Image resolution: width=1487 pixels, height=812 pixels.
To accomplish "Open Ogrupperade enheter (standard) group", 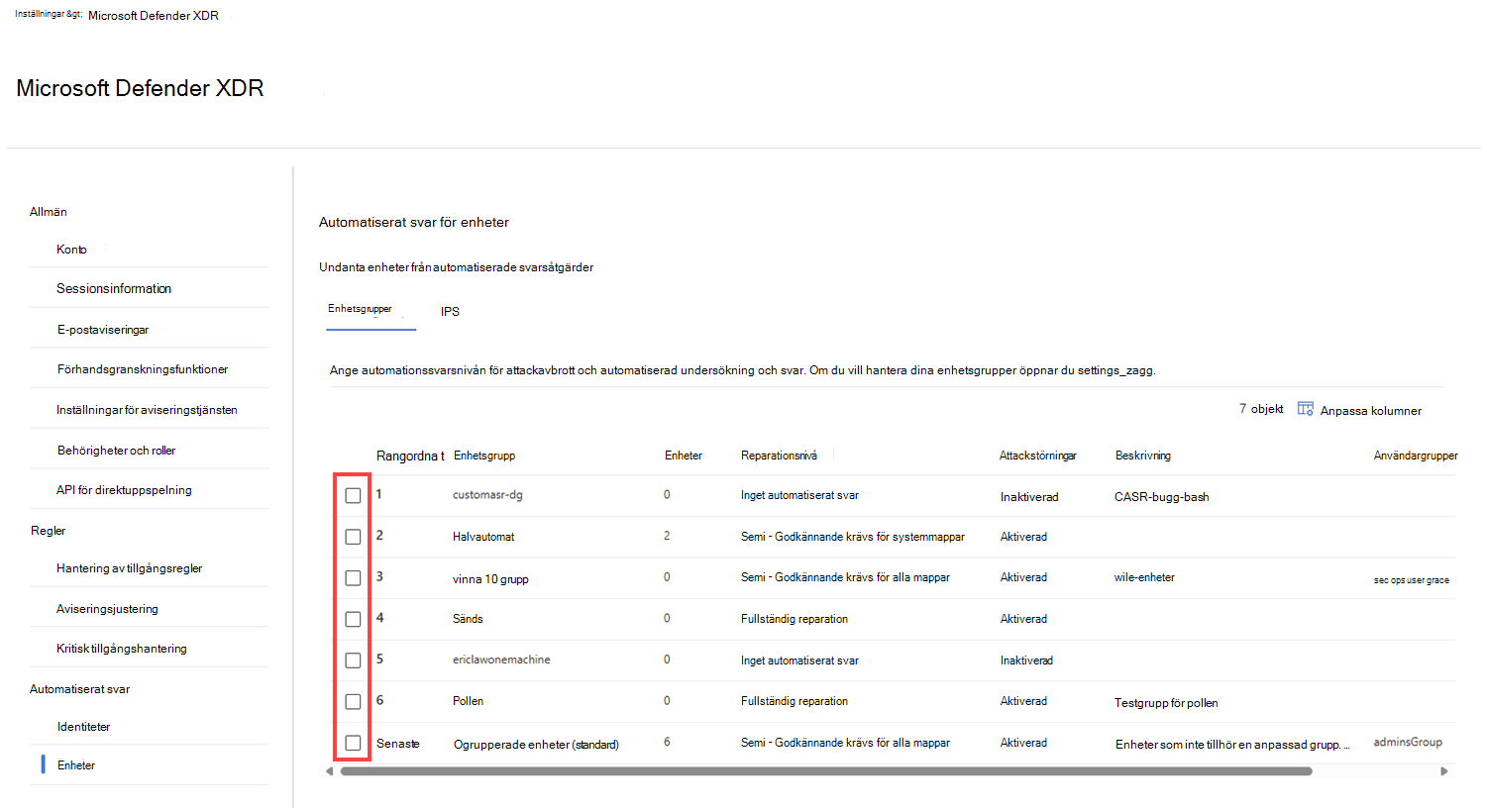I will click(536, 745).
